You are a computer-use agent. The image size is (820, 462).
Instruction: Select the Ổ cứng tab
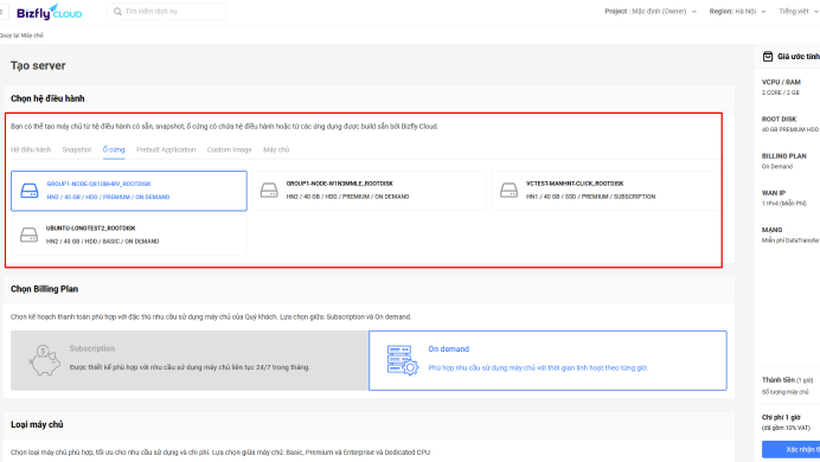[x=113, y=150]
